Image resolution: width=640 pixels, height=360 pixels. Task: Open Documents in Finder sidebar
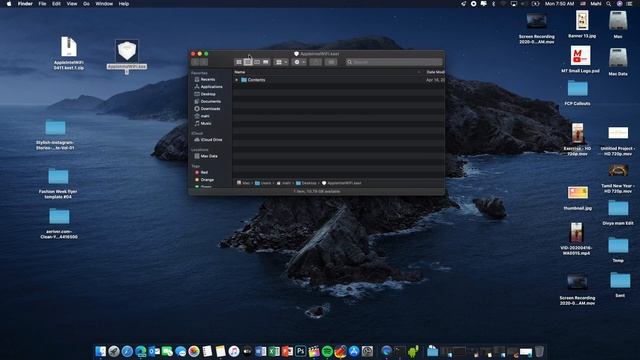point(210,102)
